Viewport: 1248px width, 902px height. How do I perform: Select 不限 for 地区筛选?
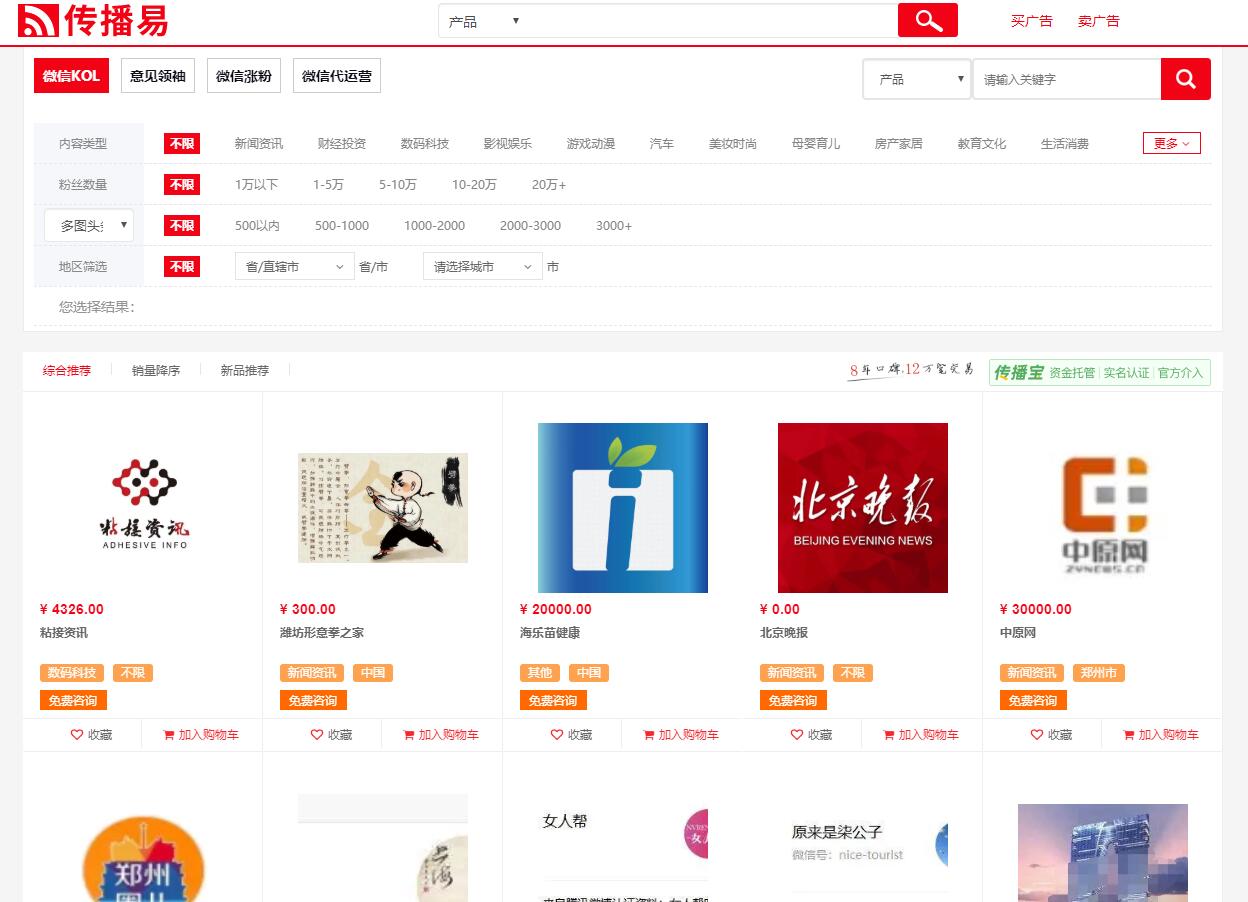point(182,267)
